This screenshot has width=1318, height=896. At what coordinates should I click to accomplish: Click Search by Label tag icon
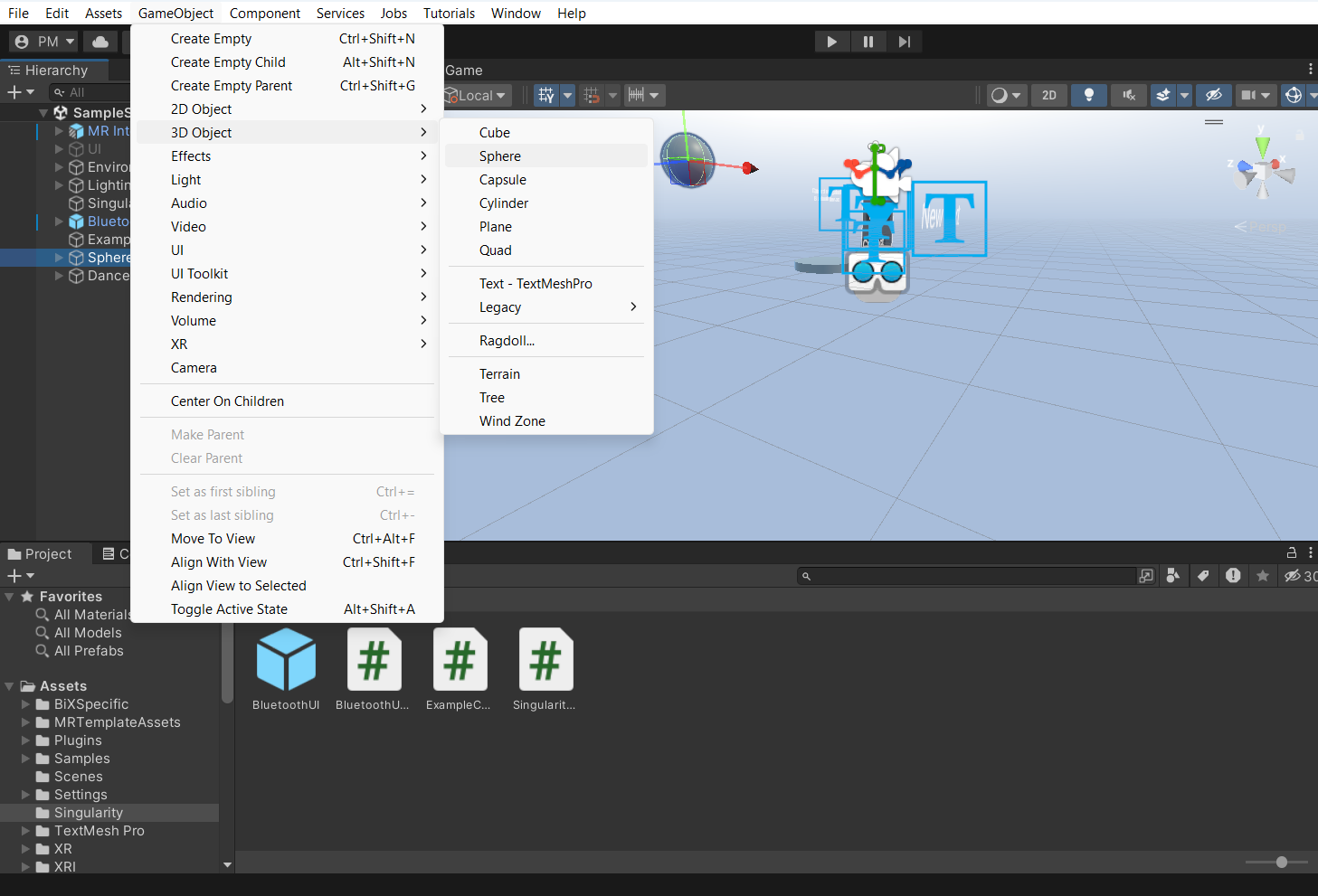click(1203, 576)
